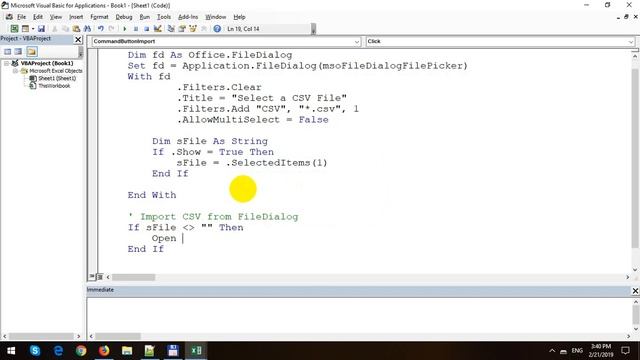Collapse the VBAProject (Book1) tree node
Image resolution: width=640 pixels, height=360 pixels.
pyautogui.click(x=7, y=63)
